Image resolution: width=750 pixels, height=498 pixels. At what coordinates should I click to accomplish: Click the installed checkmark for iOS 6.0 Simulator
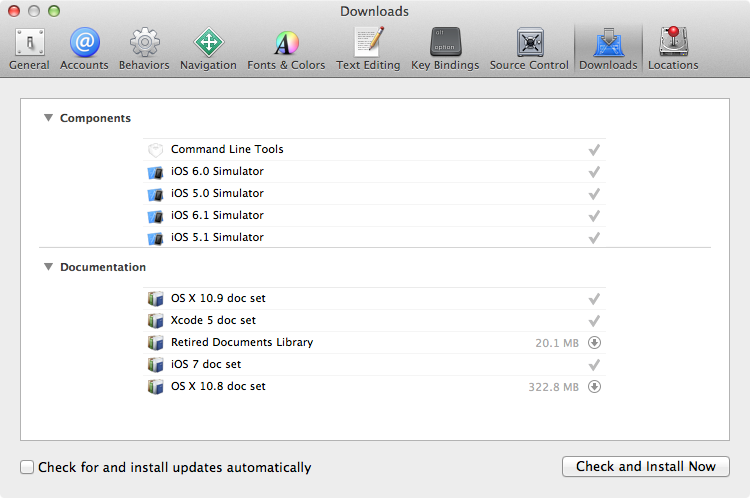[x=594, y=172]
